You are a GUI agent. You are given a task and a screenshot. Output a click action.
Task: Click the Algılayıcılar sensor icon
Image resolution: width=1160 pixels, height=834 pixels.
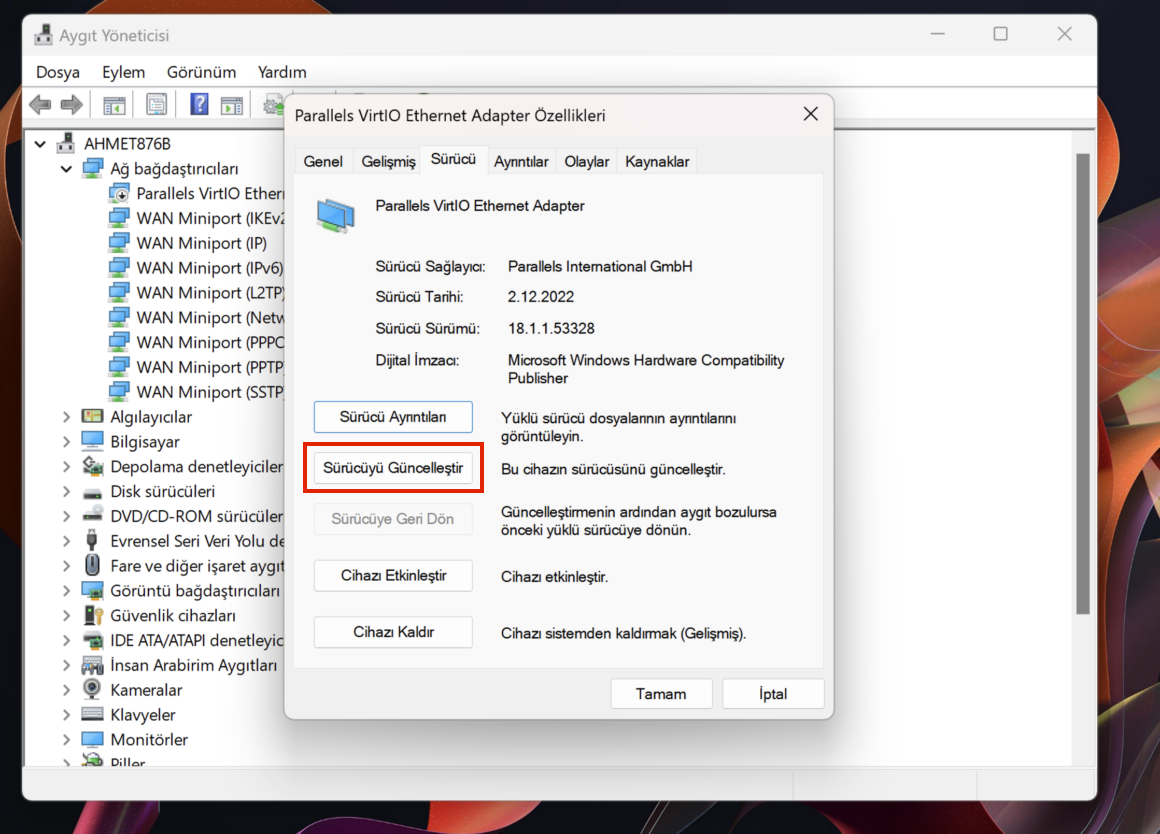pyautogui.click(x=92, y=417)
